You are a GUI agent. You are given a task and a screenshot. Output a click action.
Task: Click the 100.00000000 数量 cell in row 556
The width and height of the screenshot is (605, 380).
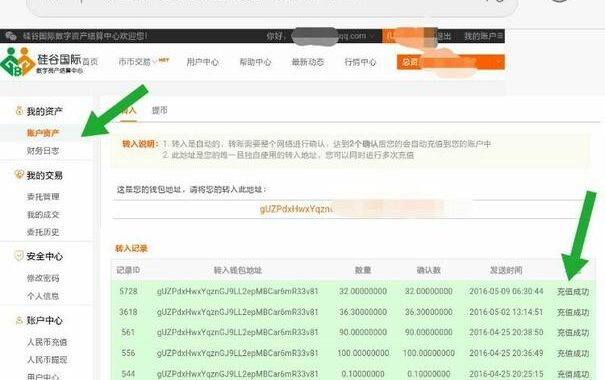tap(363, 353)
